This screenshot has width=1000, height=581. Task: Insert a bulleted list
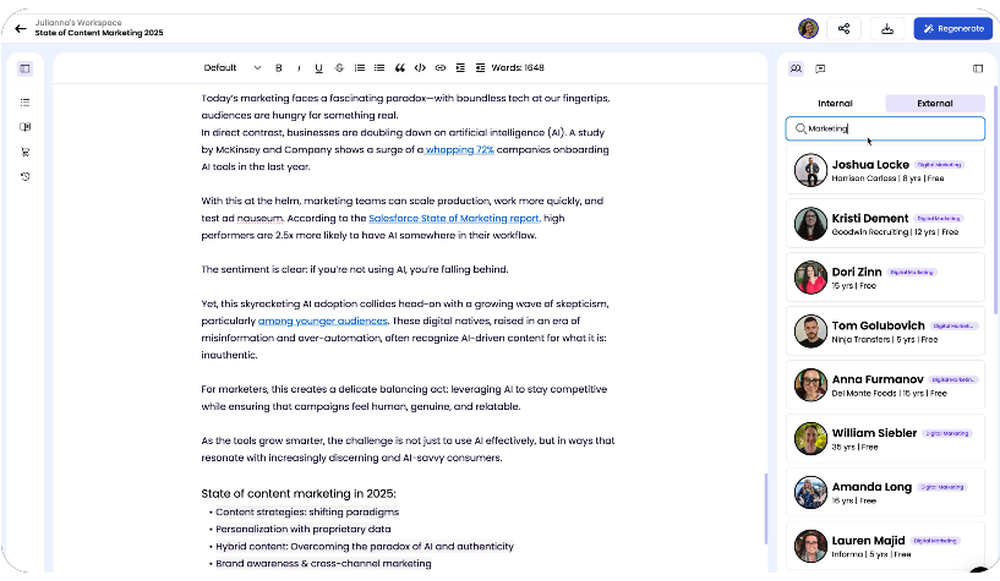click(379, 68)
